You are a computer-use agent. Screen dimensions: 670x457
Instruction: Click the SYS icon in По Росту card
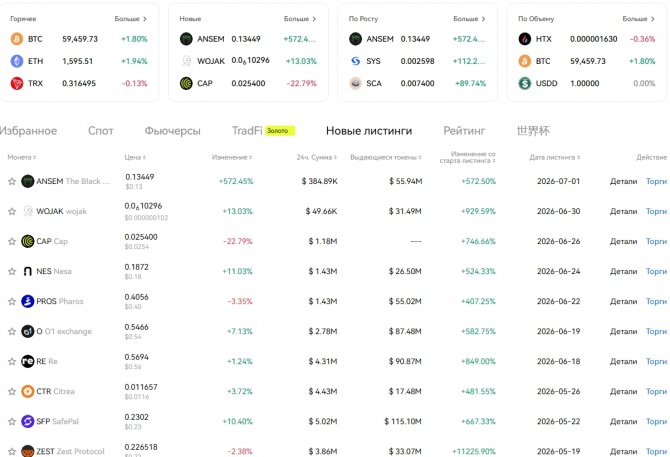(356, 61)
